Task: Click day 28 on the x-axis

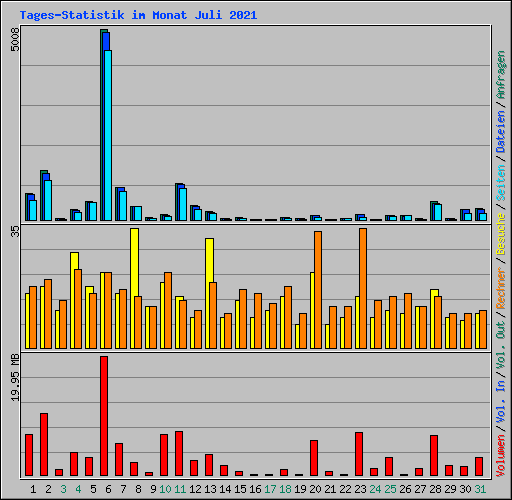Action: (435, 489)
